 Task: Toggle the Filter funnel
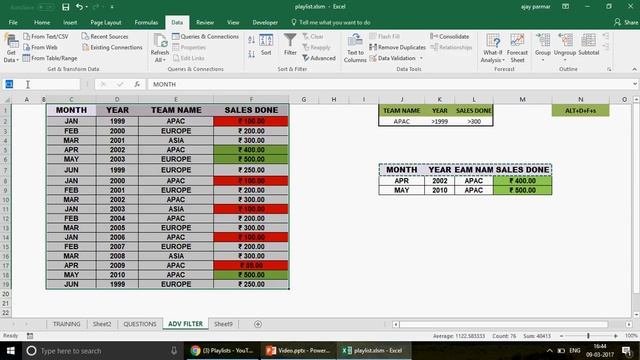click(x=290, y=45)
